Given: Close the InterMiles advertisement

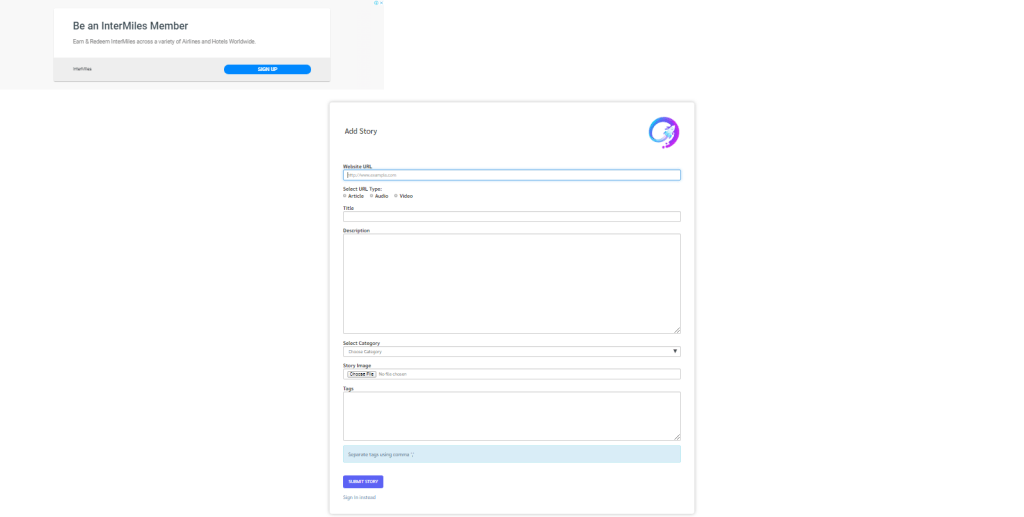Looking at the screenshot, I should coord(380,3).
